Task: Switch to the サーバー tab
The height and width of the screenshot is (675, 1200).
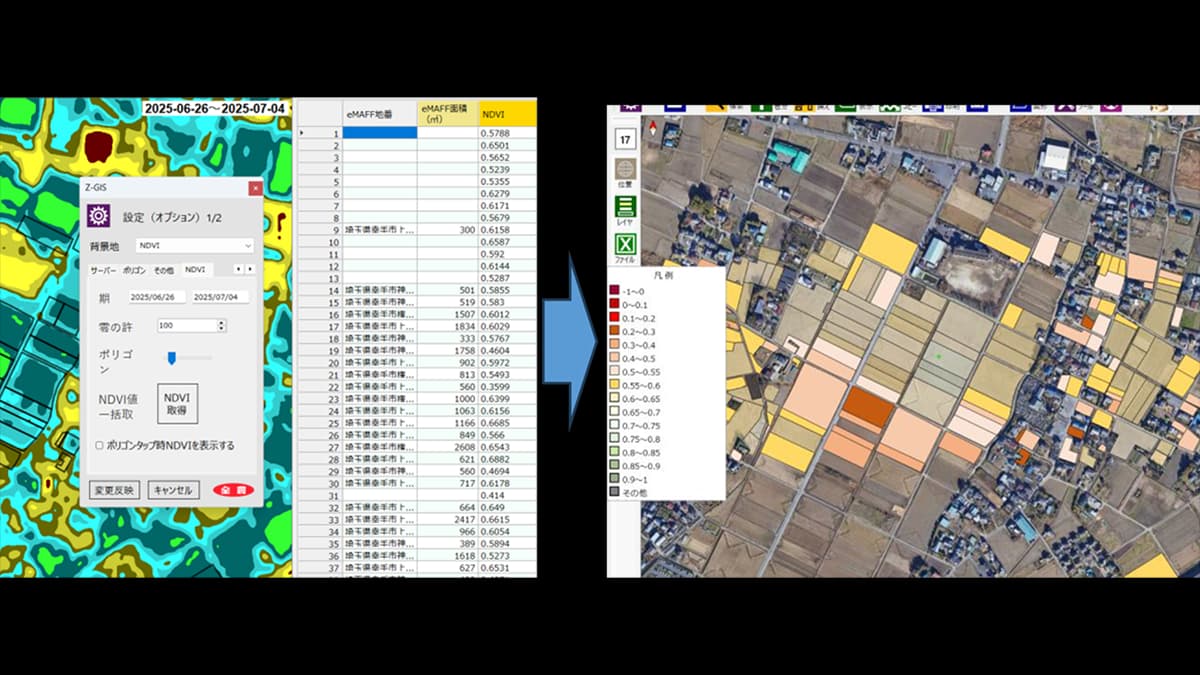Action: click(103, 270)
